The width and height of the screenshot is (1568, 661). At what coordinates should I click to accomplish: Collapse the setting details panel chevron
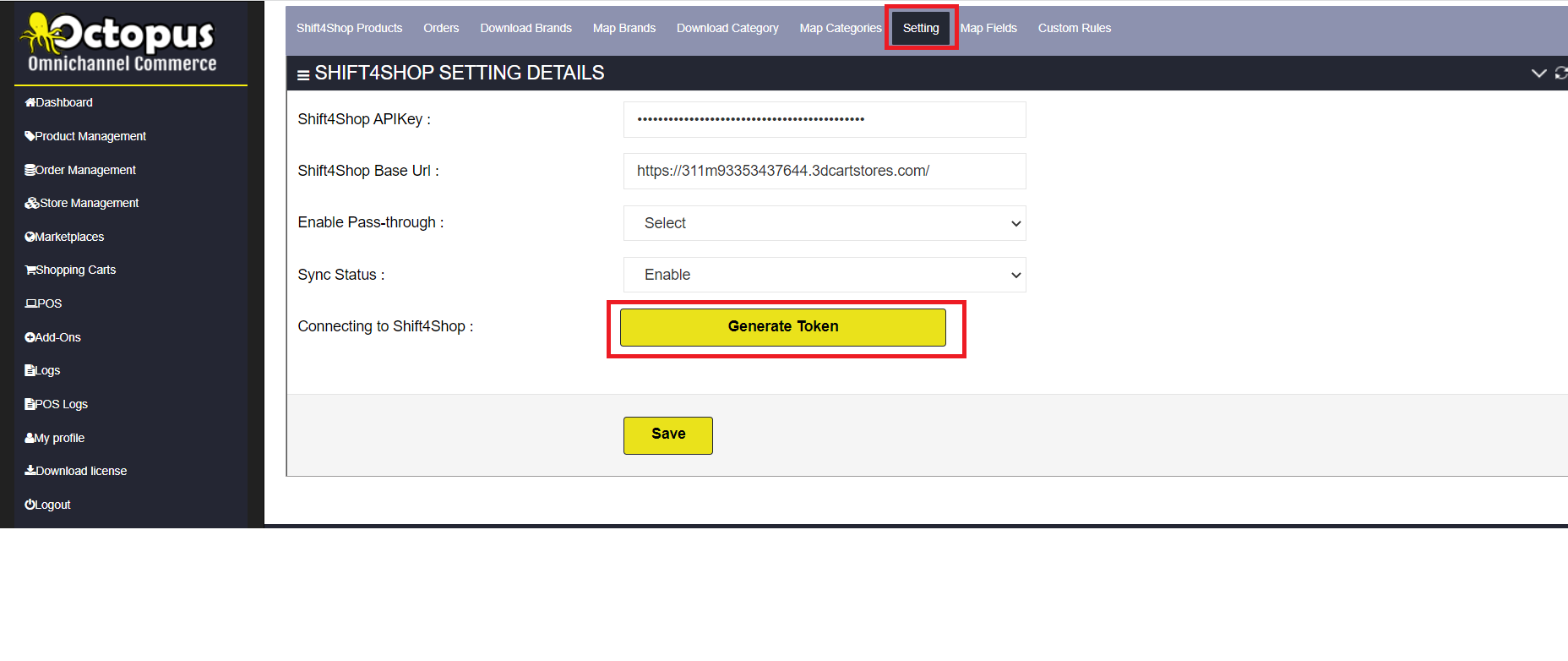[x=1538, y=74]
